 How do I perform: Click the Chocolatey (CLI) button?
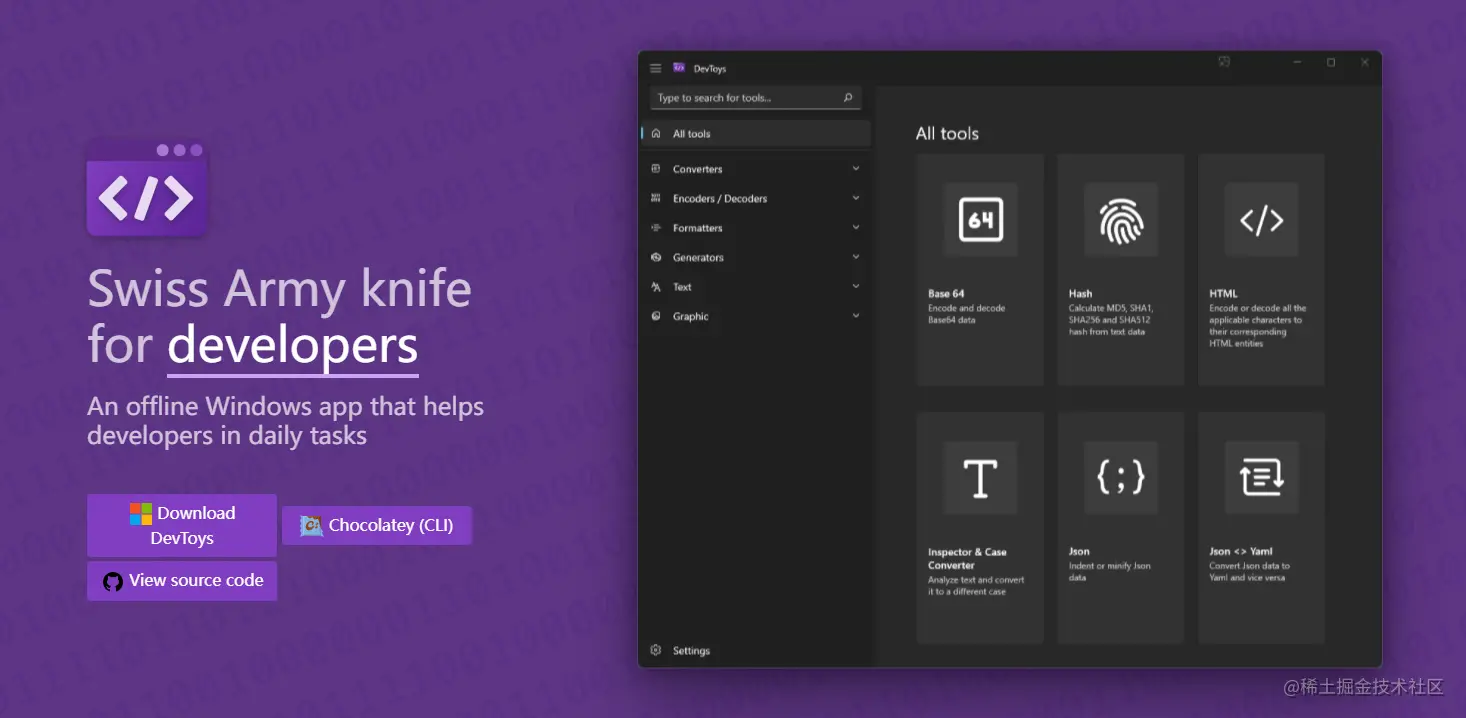pos(377,526)
